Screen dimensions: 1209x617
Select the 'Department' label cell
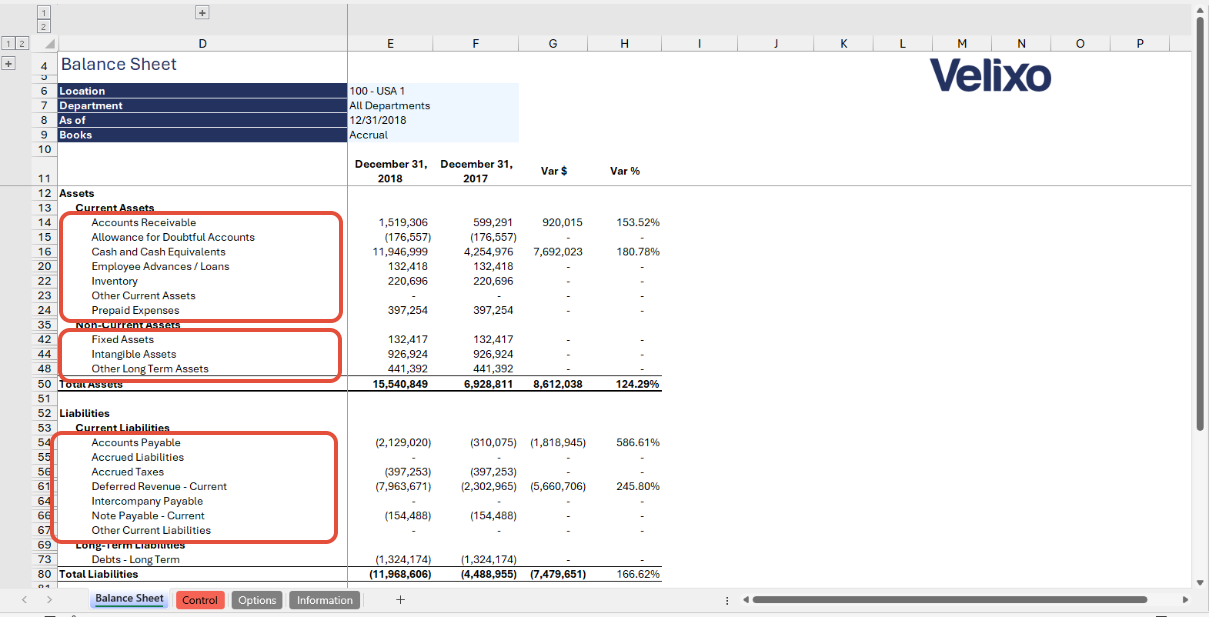pos(203,105)
